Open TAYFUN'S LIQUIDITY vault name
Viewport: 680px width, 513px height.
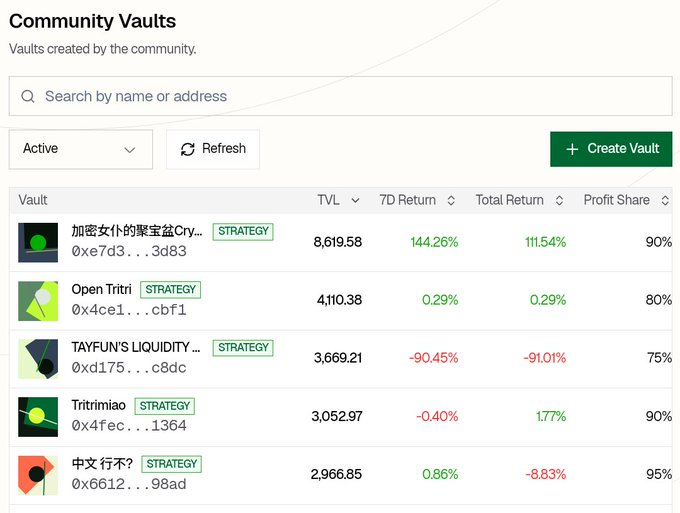click(136, 347)
